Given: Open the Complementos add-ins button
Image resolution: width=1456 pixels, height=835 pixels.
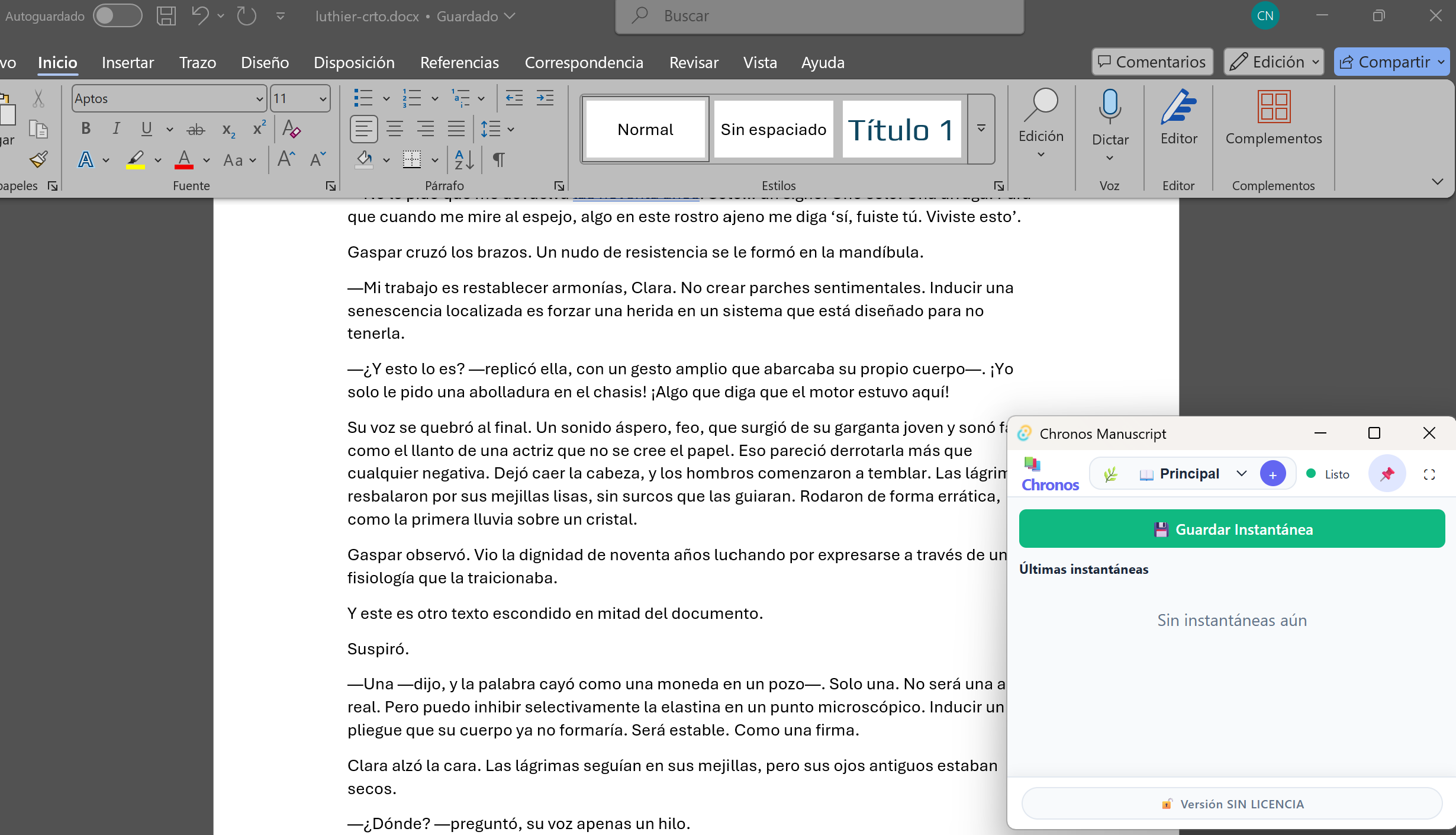Looking at the screenshot, I should point(1273,117).
